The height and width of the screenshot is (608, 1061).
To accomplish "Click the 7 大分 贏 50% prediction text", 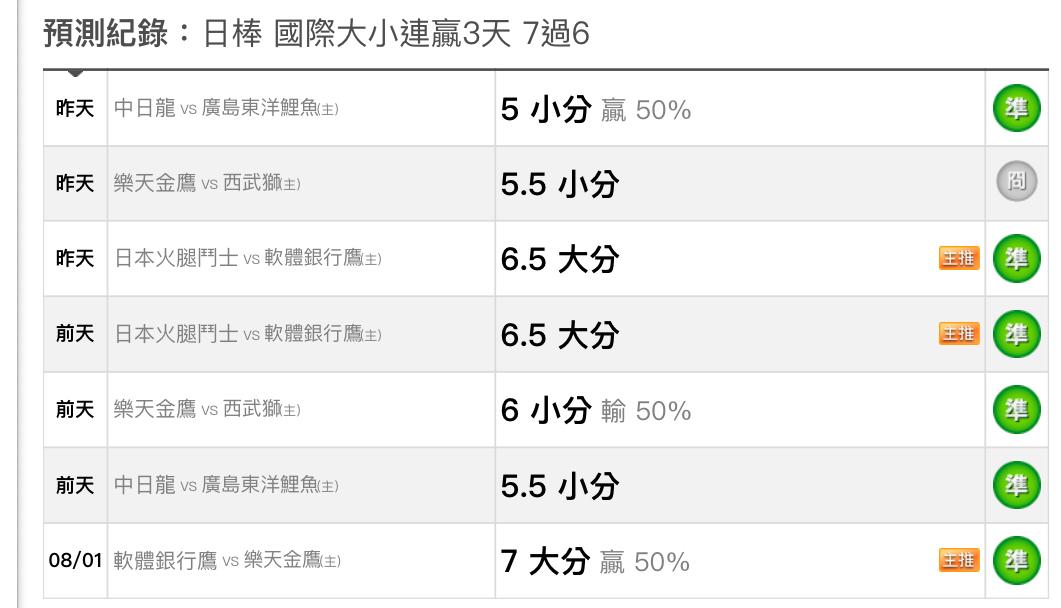I will (595, 561).
